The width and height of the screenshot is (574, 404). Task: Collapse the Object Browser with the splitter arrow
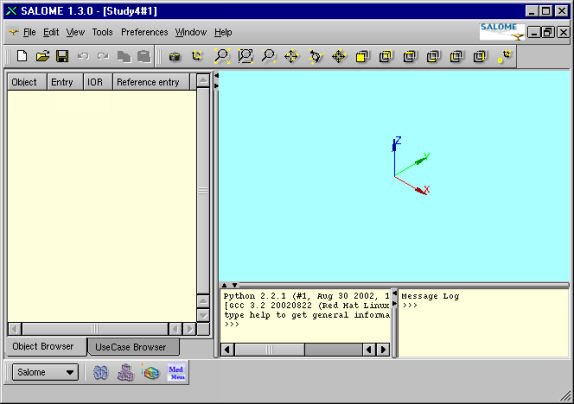(x=216, y=75)
